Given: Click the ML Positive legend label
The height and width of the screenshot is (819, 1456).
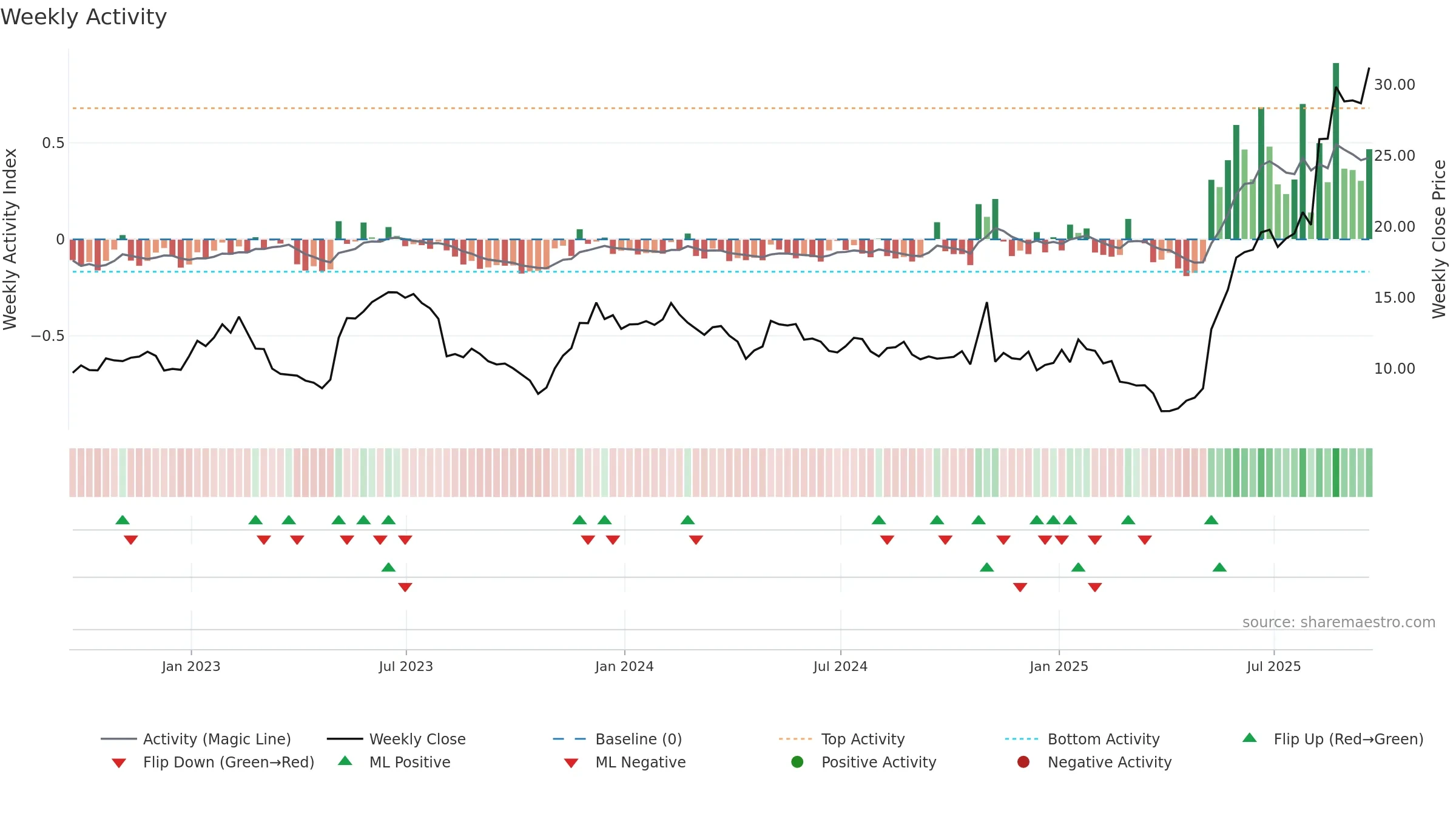Looking at the screenshot, I should (x=410, y=762).
